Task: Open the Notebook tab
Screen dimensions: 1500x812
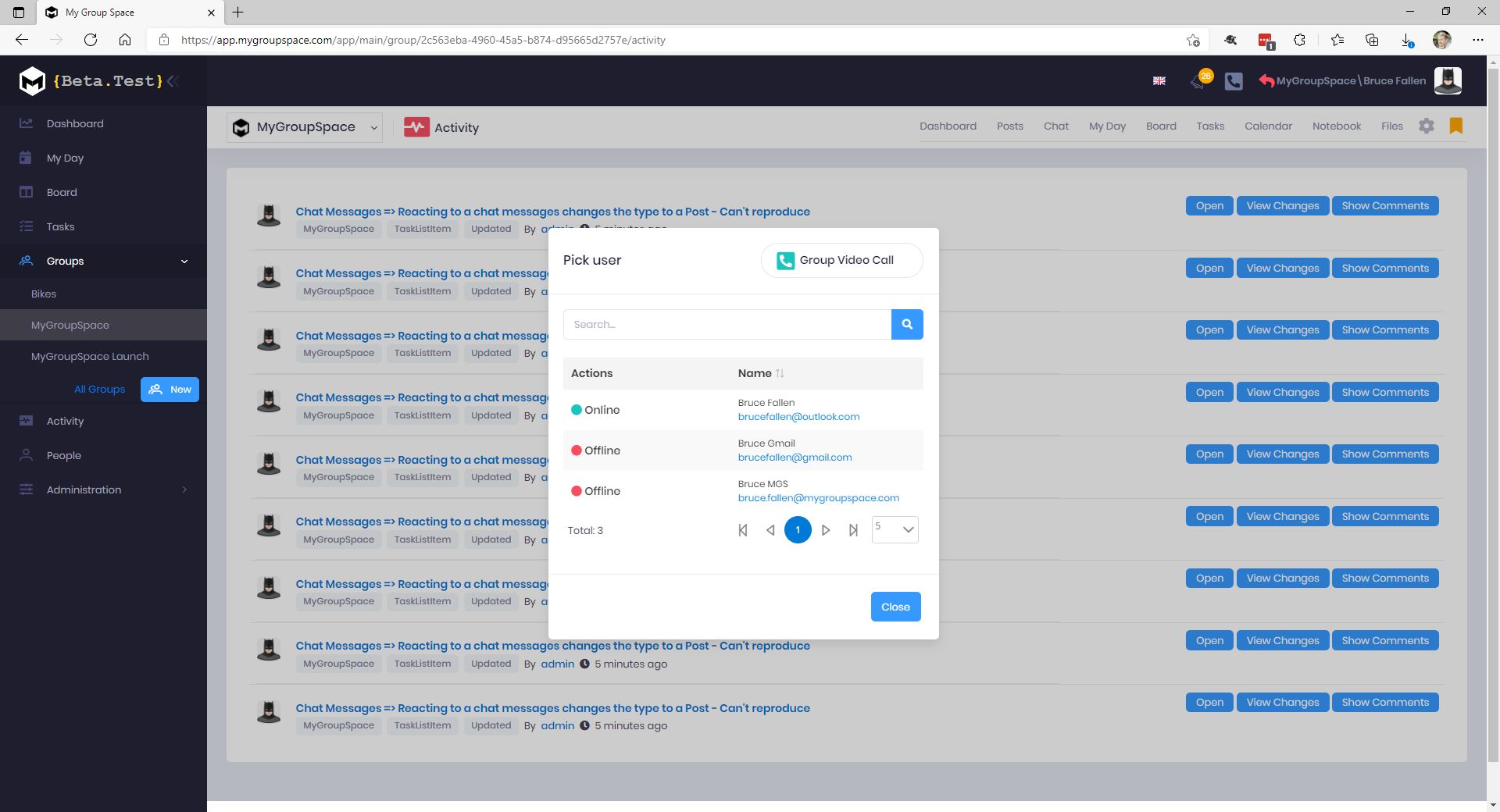Action: 1336,126
